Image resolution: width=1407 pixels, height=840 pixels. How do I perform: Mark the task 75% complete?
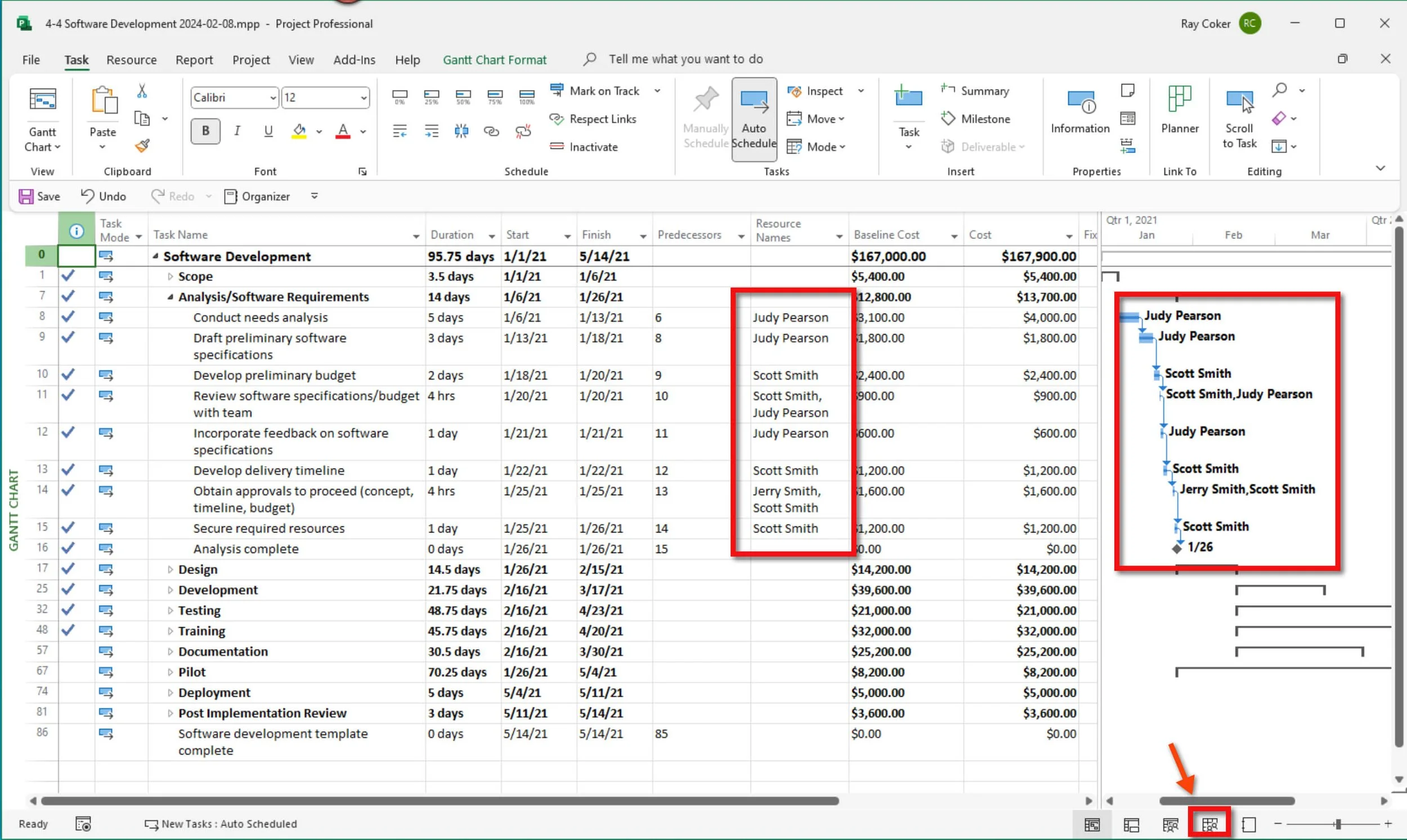pyautogui.click(x=495, y=97)
